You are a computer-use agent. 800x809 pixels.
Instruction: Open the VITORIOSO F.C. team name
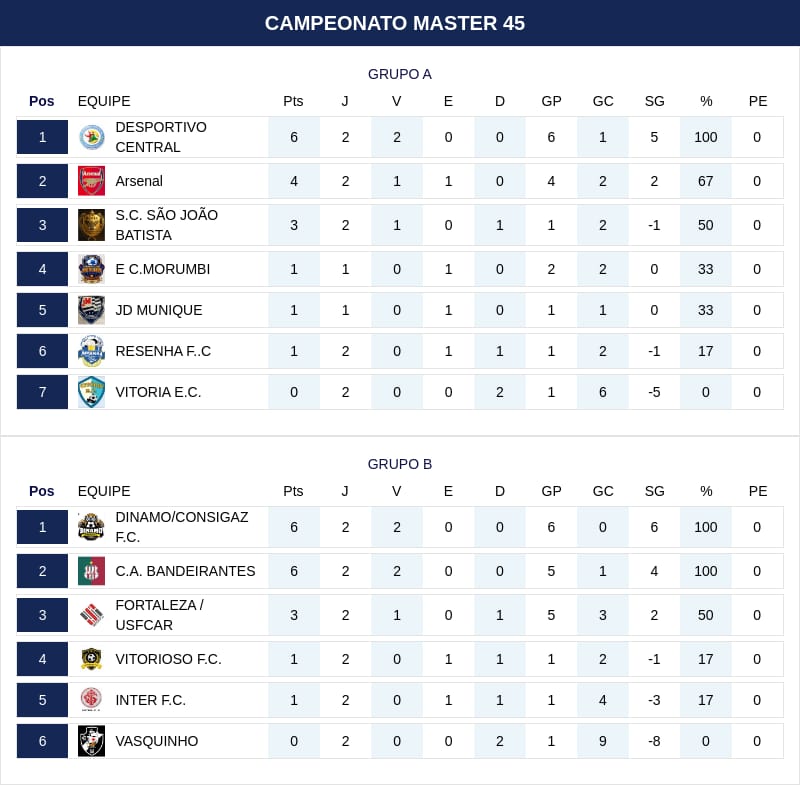tap(168, 659)
